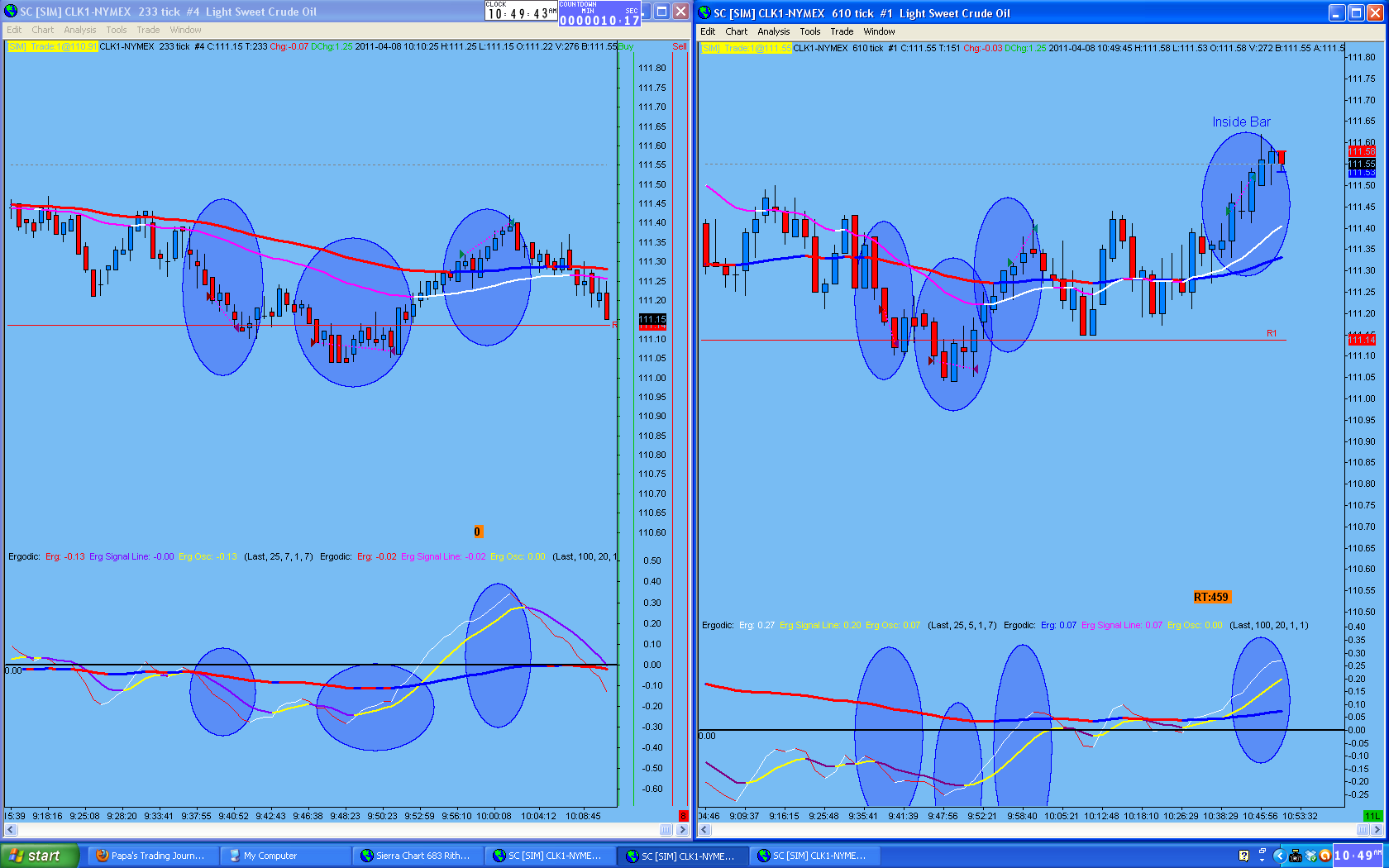Switch to Sierra Chart 683 Rithmic taskbar window
Viewport: 1389px width, 868px height.
(x=416, y=856)
